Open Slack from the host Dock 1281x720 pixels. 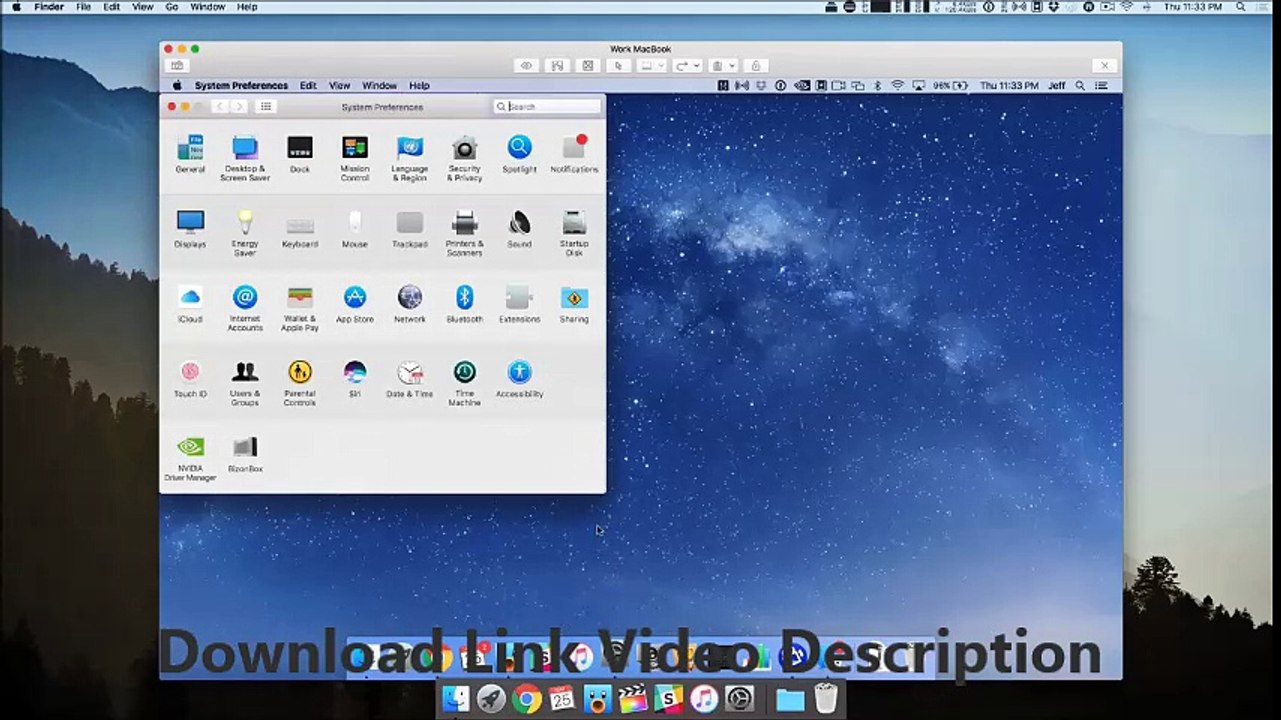668,700
